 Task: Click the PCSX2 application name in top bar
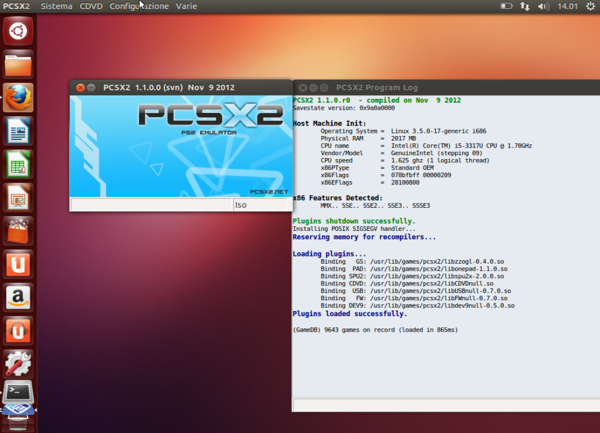(16, 6)
